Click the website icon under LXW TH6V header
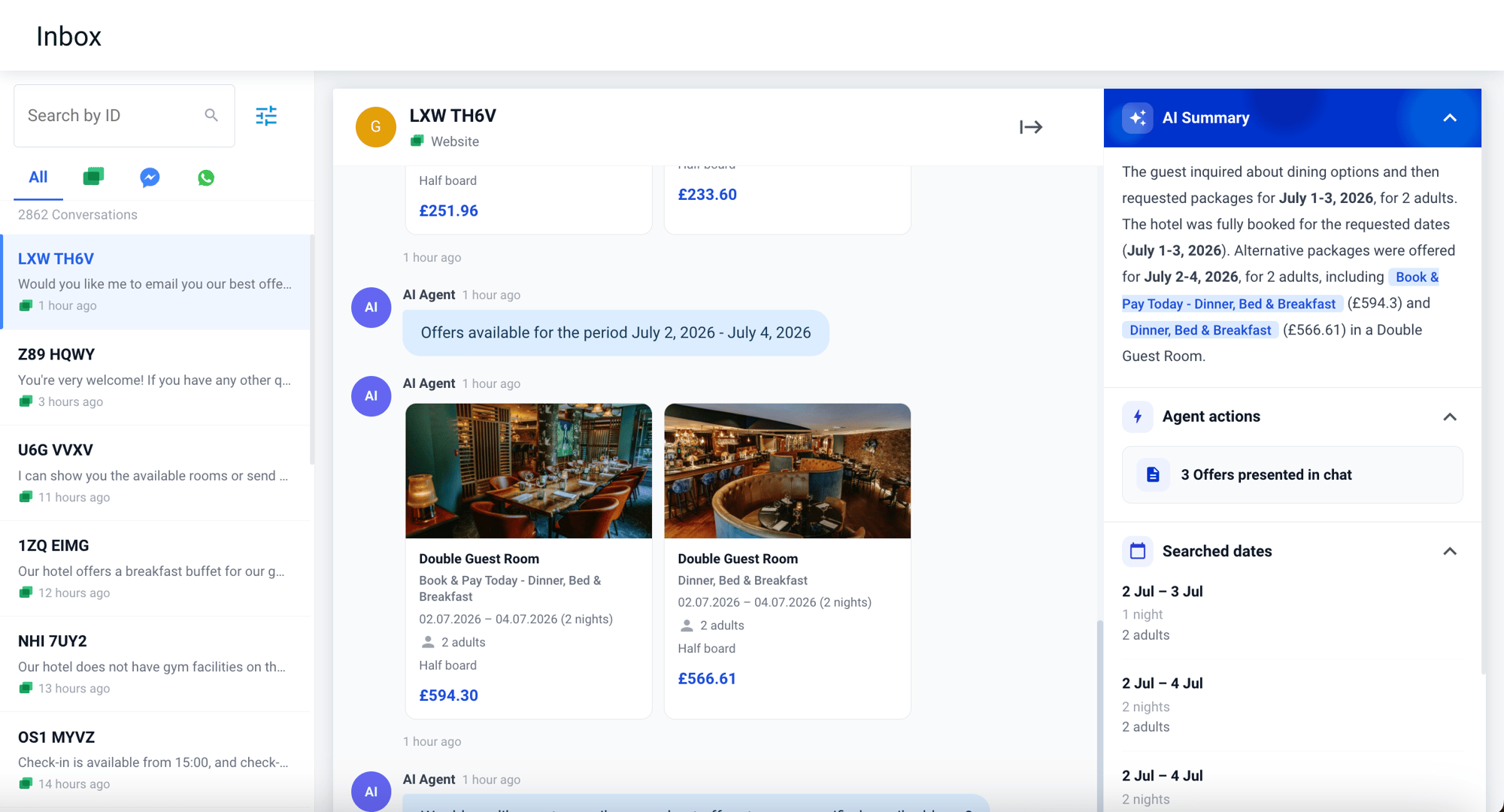 coord(417,141)
